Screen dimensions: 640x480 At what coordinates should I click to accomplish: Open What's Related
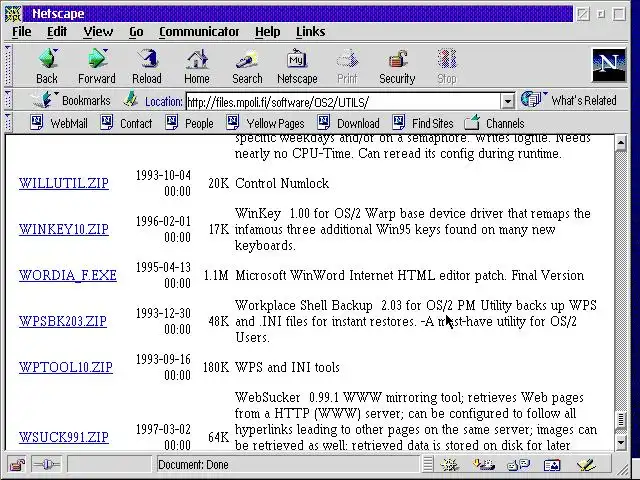coord(569,100)
